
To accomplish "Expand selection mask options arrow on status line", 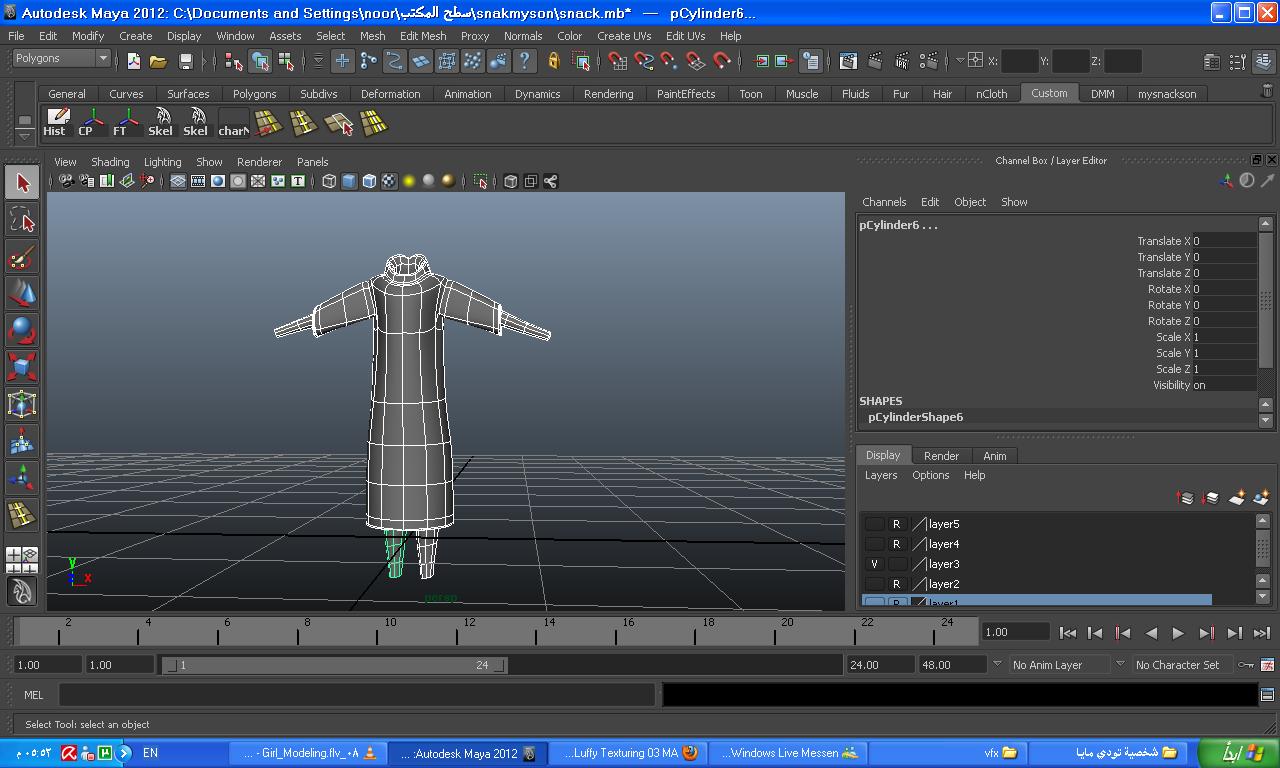I will [x=318, y=61].
